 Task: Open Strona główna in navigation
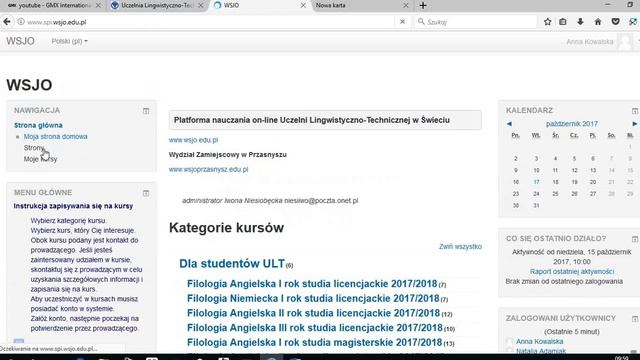click(38, 125)
